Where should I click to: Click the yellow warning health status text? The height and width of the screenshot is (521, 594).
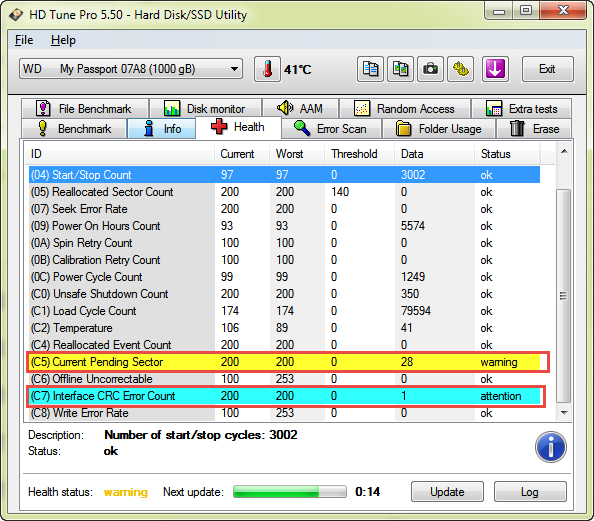[125, 492]
